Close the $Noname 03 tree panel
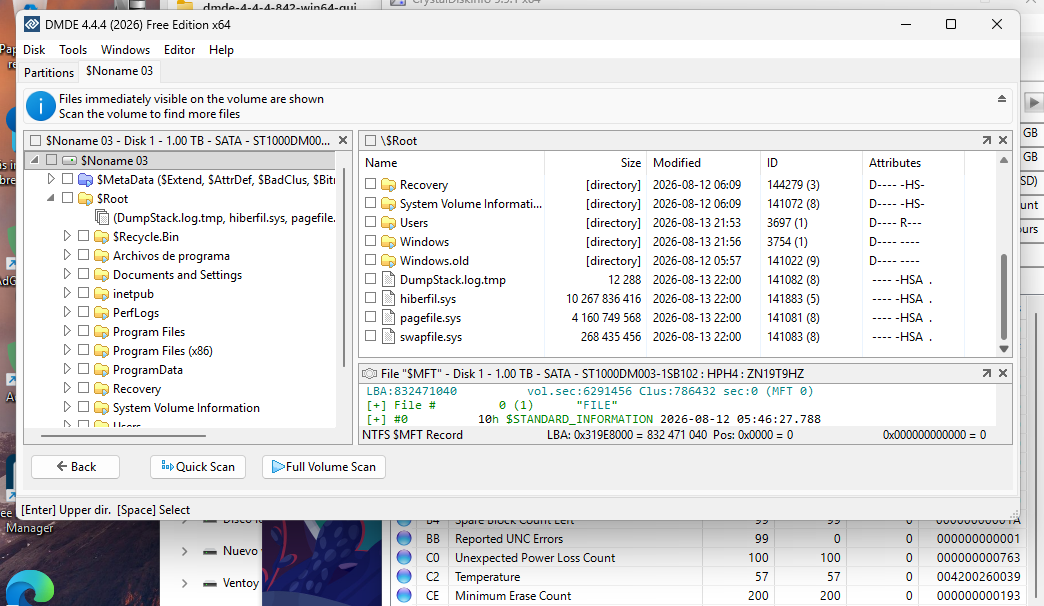The image size is (1044, 606). [x=342, y=141]
